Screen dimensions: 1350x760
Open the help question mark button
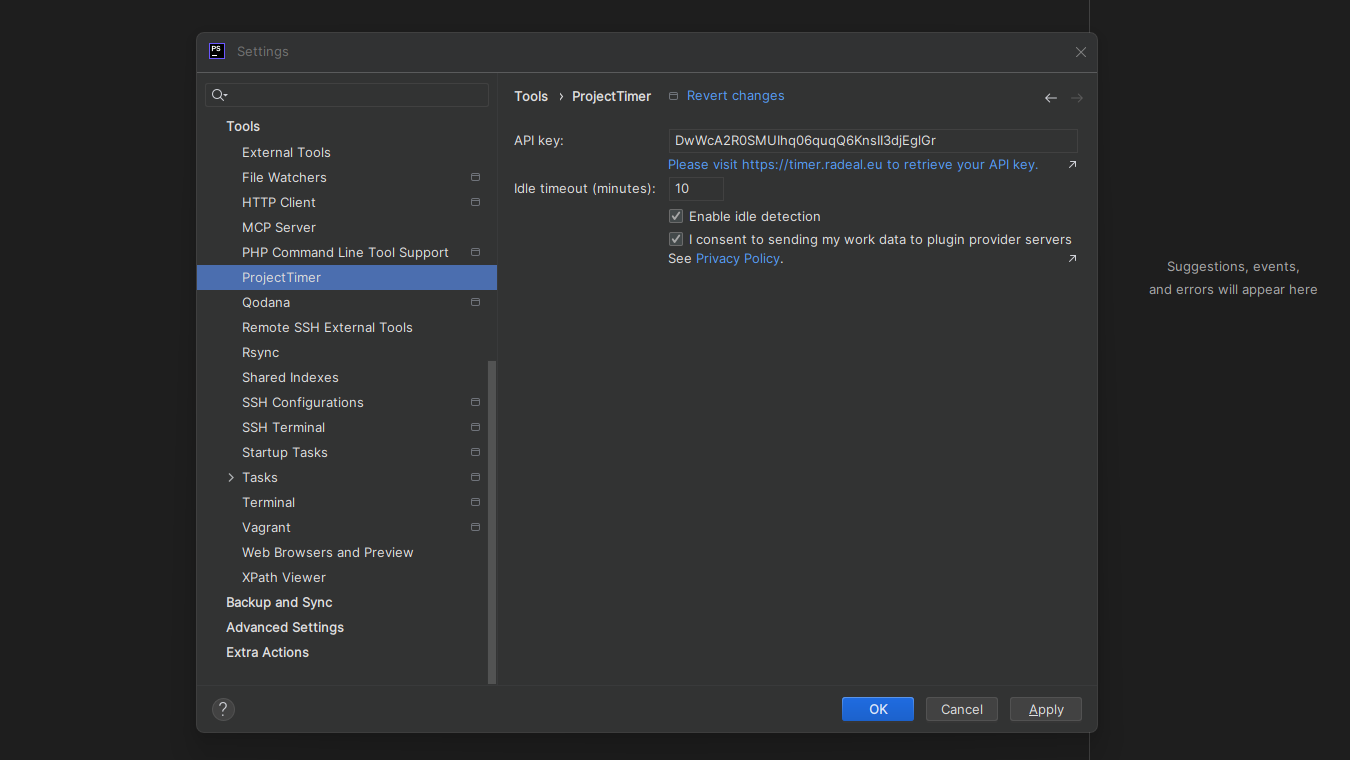tap(223, 709)
